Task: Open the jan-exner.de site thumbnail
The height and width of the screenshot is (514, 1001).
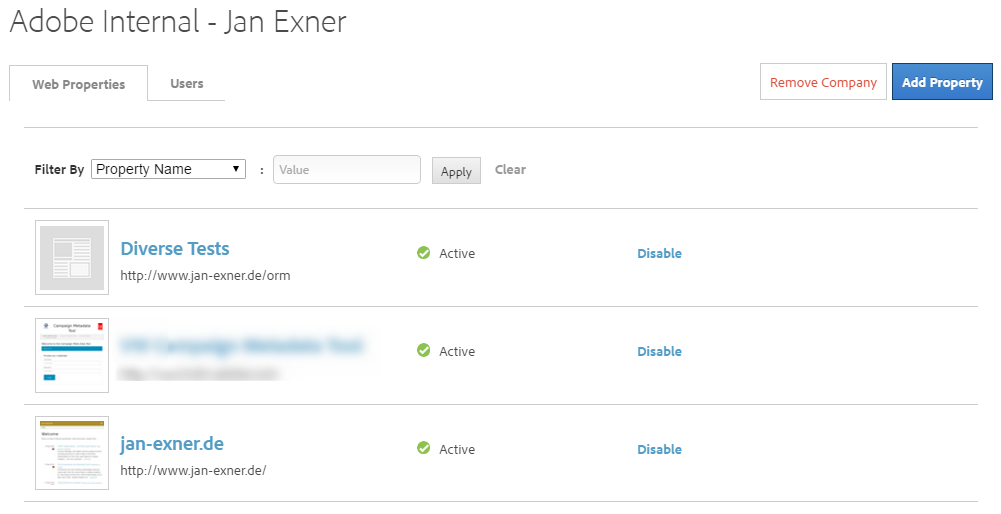Action: [x=72, y=453]
